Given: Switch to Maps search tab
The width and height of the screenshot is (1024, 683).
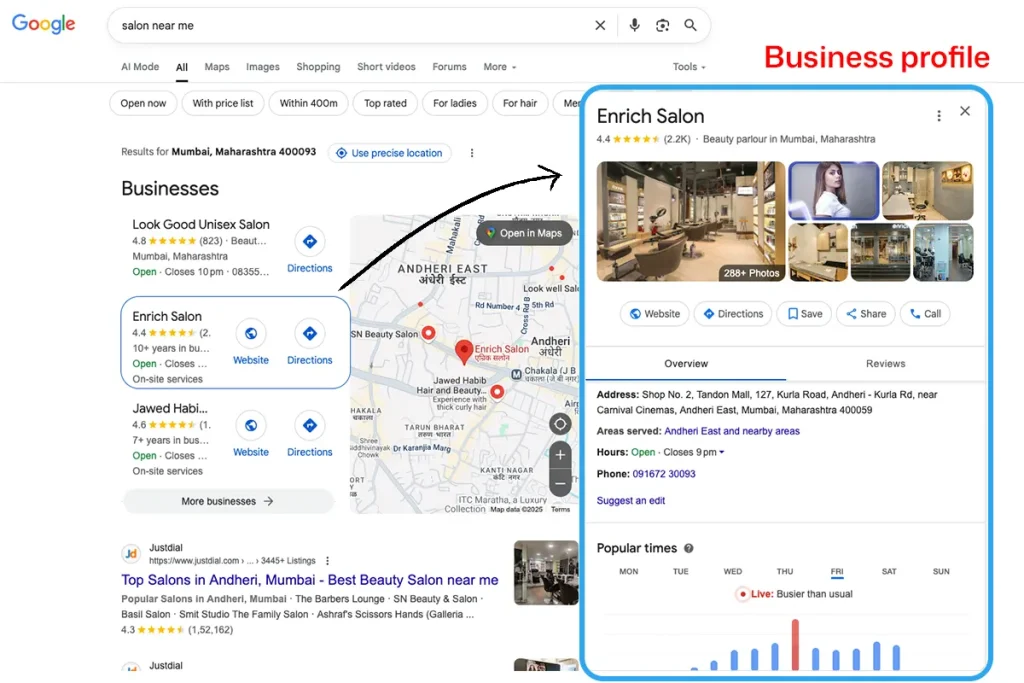Looking at the screenshot, I should (x=217, y=67).
